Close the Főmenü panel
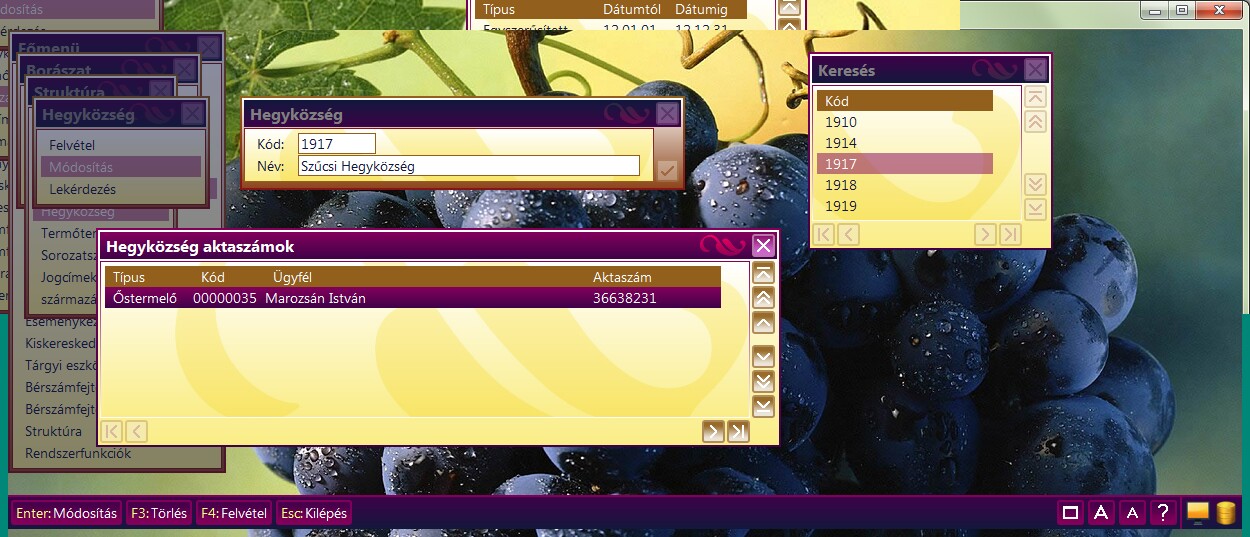The image size is (1250, 537). (209, 46)
